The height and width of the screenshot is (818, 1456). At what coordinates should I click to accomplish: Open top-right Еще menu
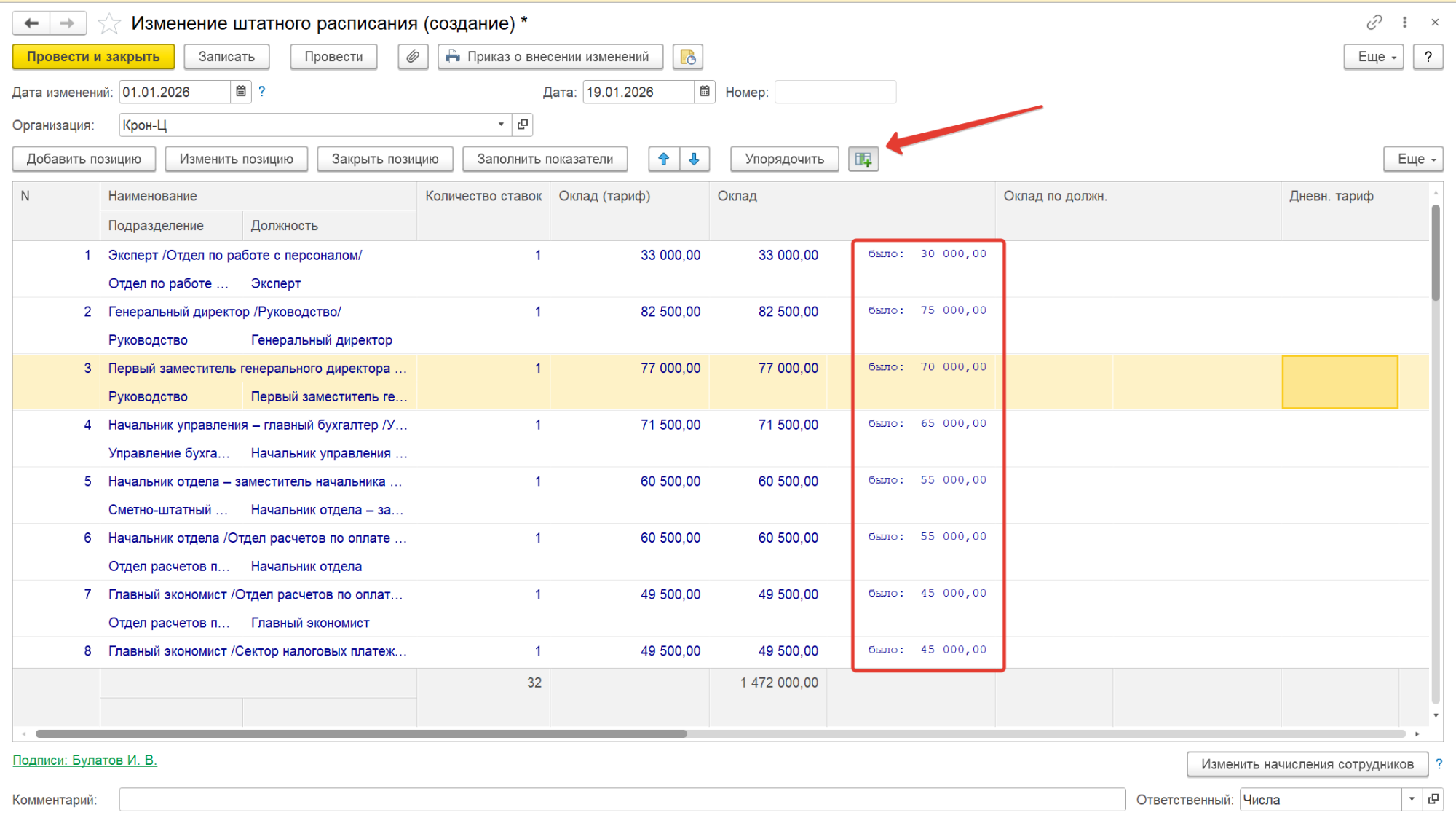coord(1373,57)
